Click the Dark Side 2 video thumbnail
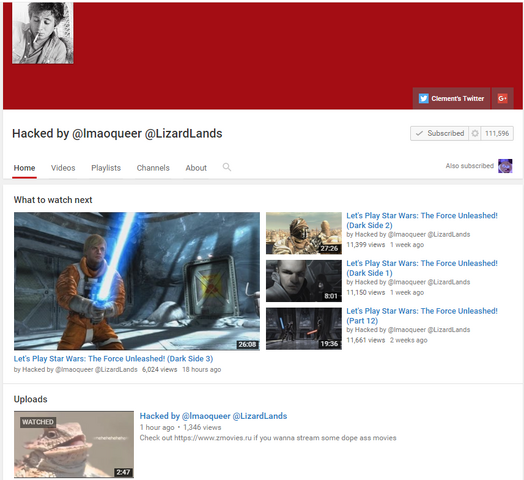The width and height of the screenshot is (524, 480). click(x=304, y=233)
